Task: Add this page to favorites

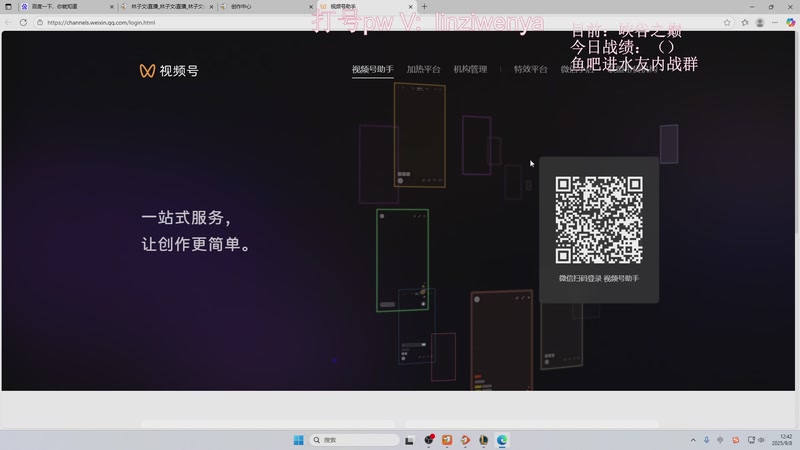Action: coord(727,22)
